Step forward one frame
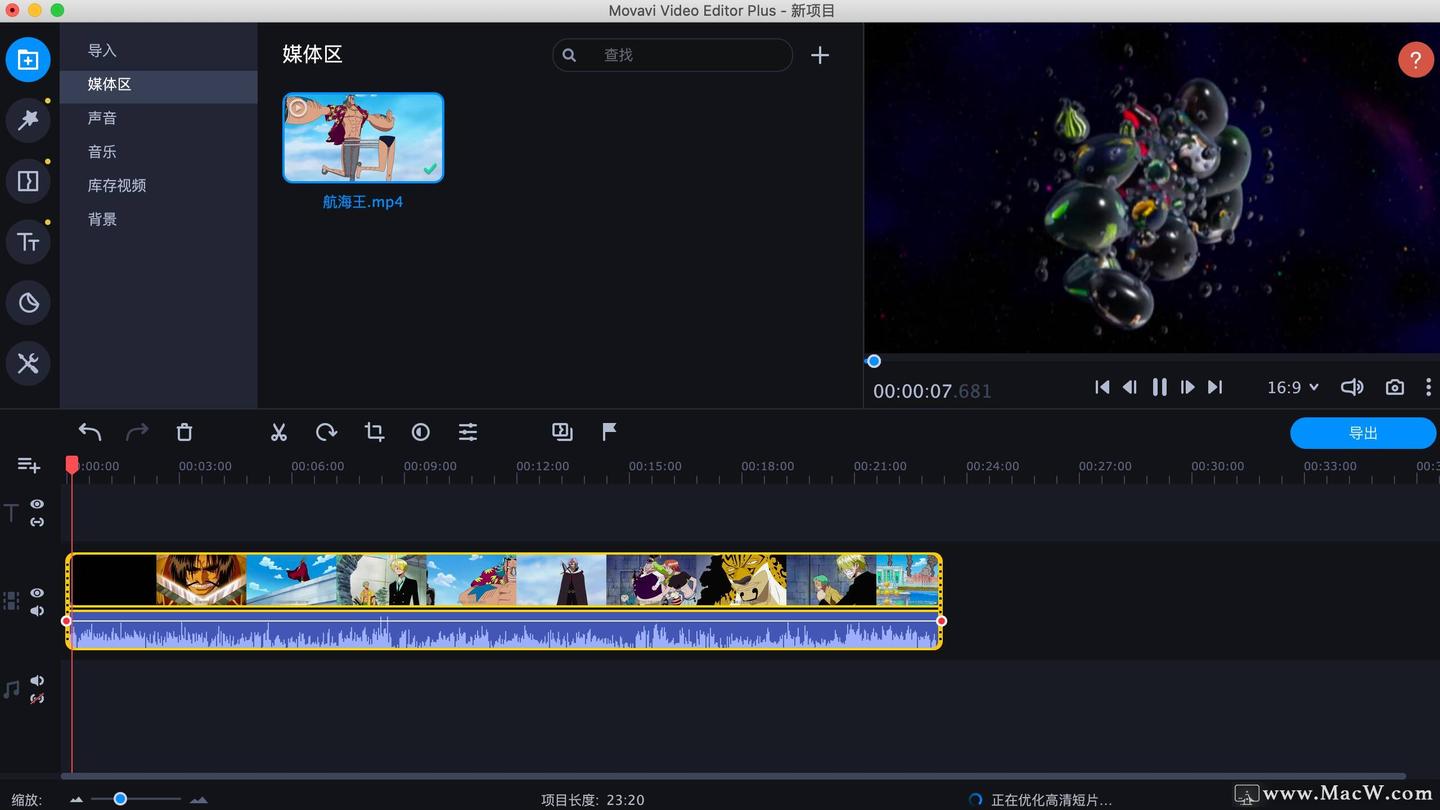1440x810 pixels. point(1187,387)
